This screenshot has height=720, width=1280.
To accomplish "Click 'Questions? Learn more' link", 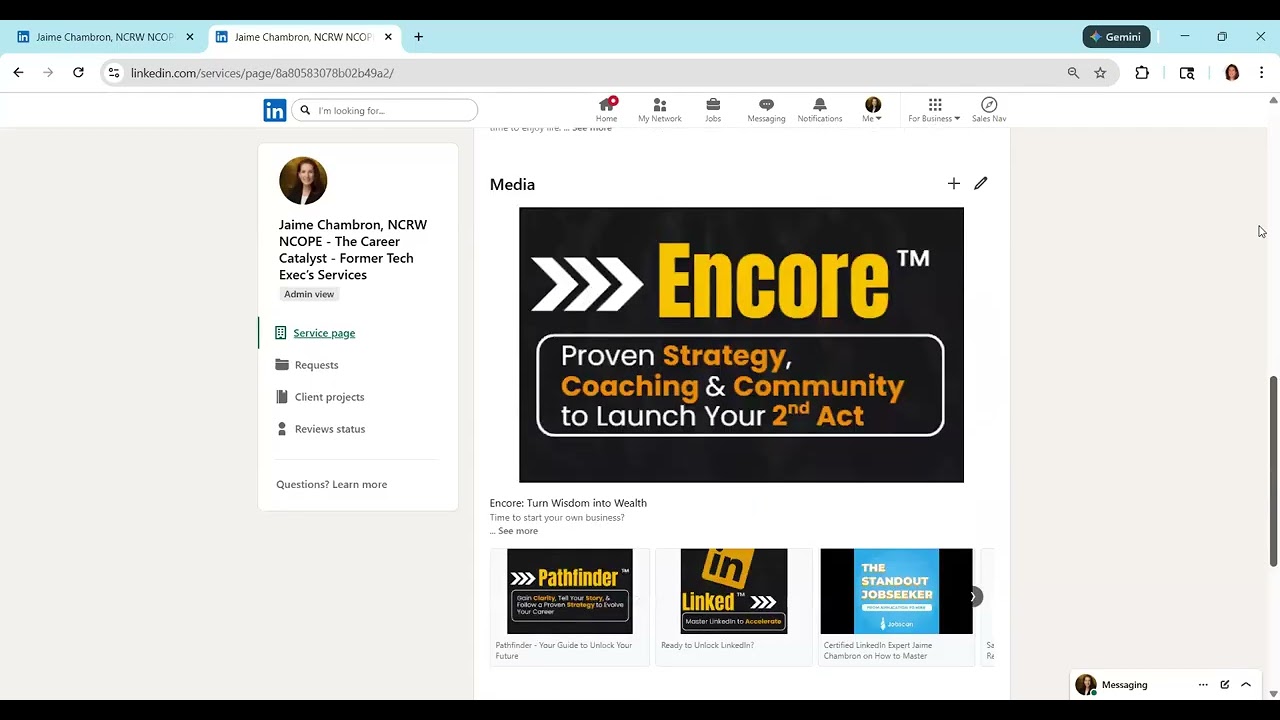I will click(331, 484).
